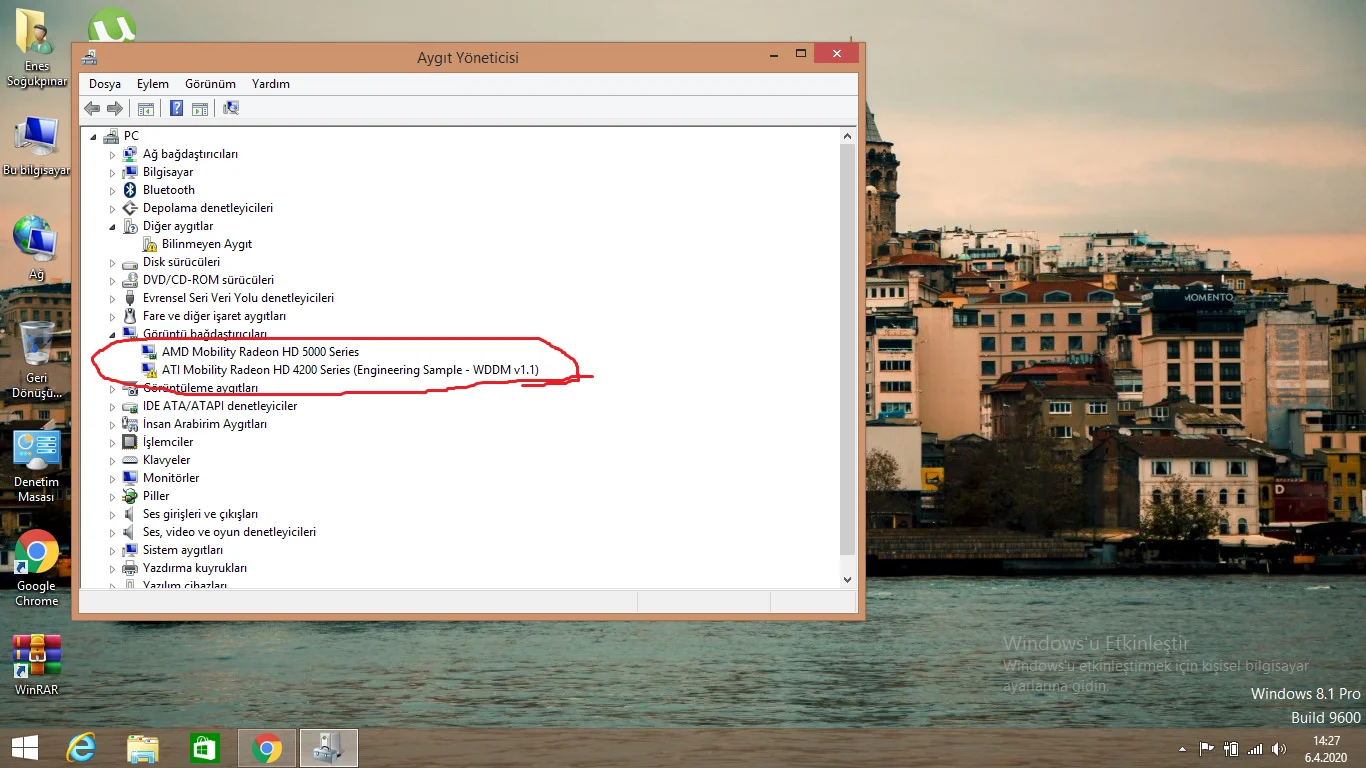Click the volume speaker tray icon

(1279, 748)
